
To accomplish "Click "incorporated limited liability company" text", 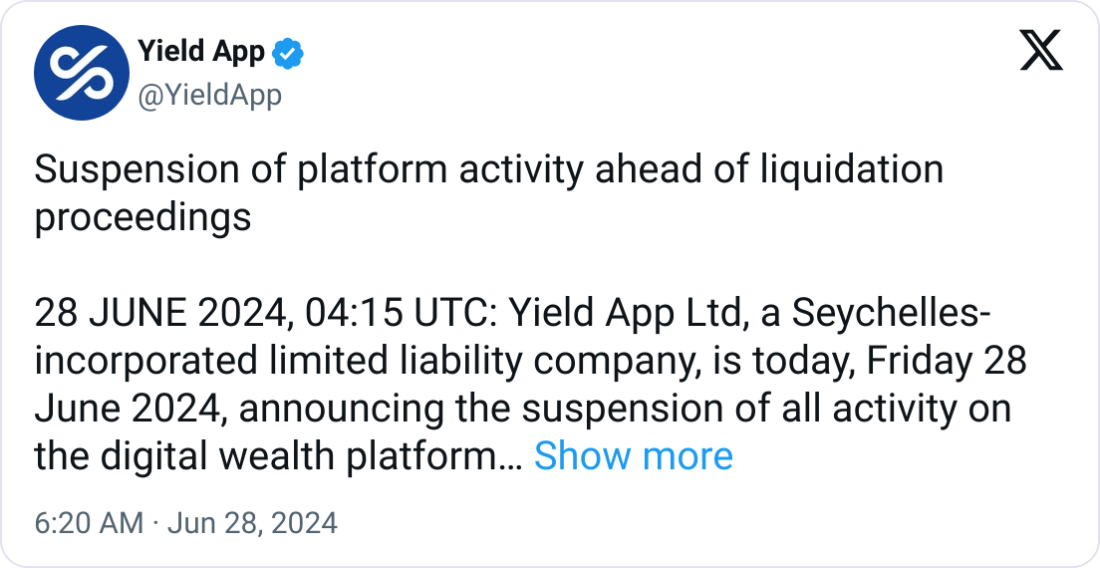I will (362, 361).
